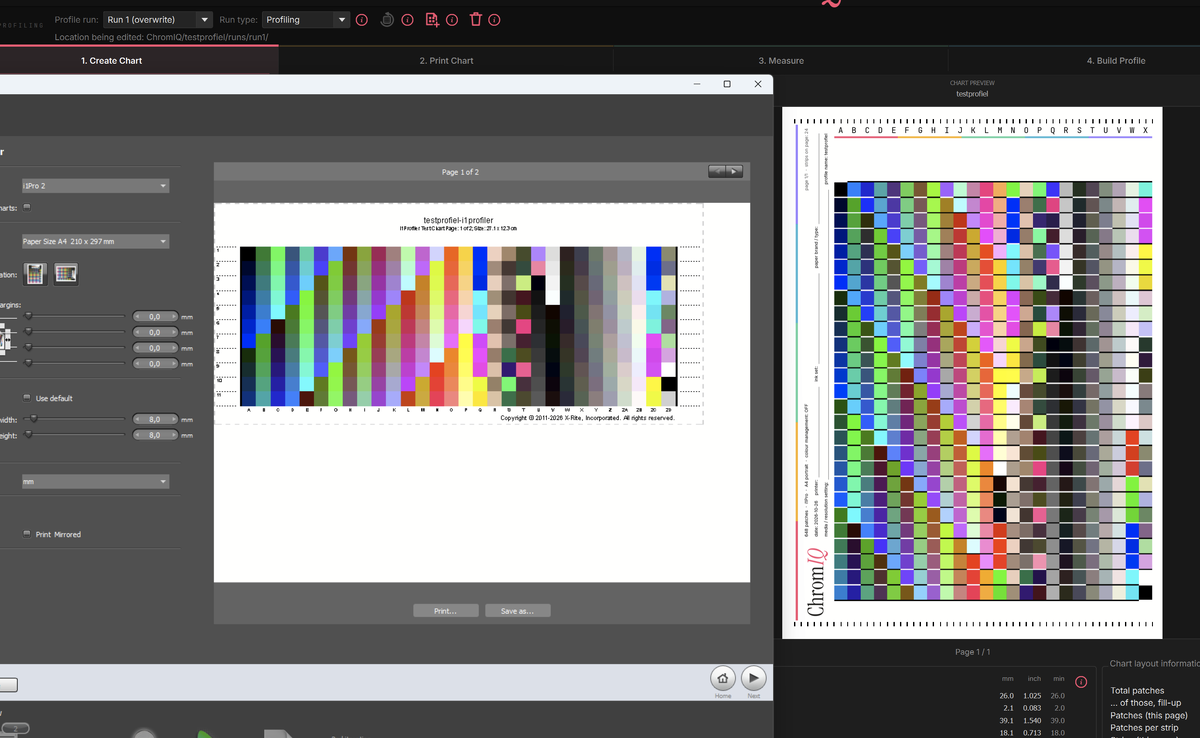Click the portrait orientation chart icon
Viewport: 1200px width, 738px height.
click(x=36, y=273)
